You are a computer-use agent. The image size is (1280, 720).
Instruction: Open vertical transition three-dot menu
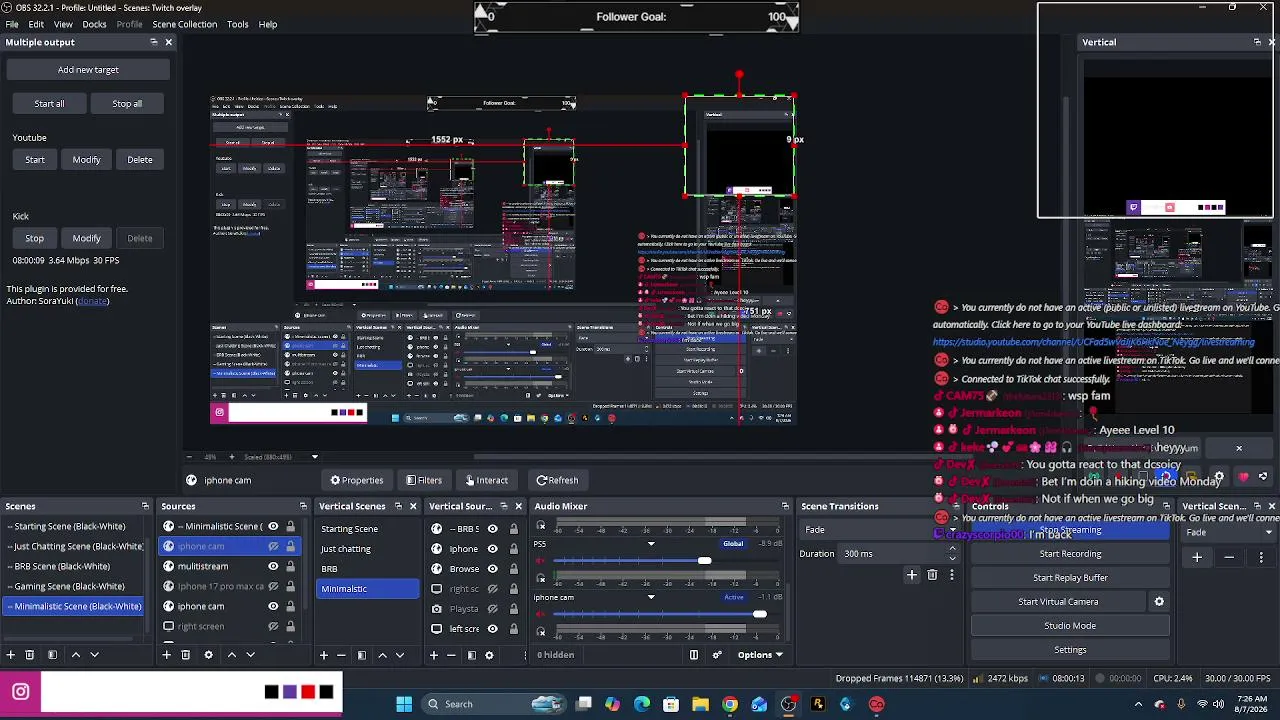[x=1261, y=557]
